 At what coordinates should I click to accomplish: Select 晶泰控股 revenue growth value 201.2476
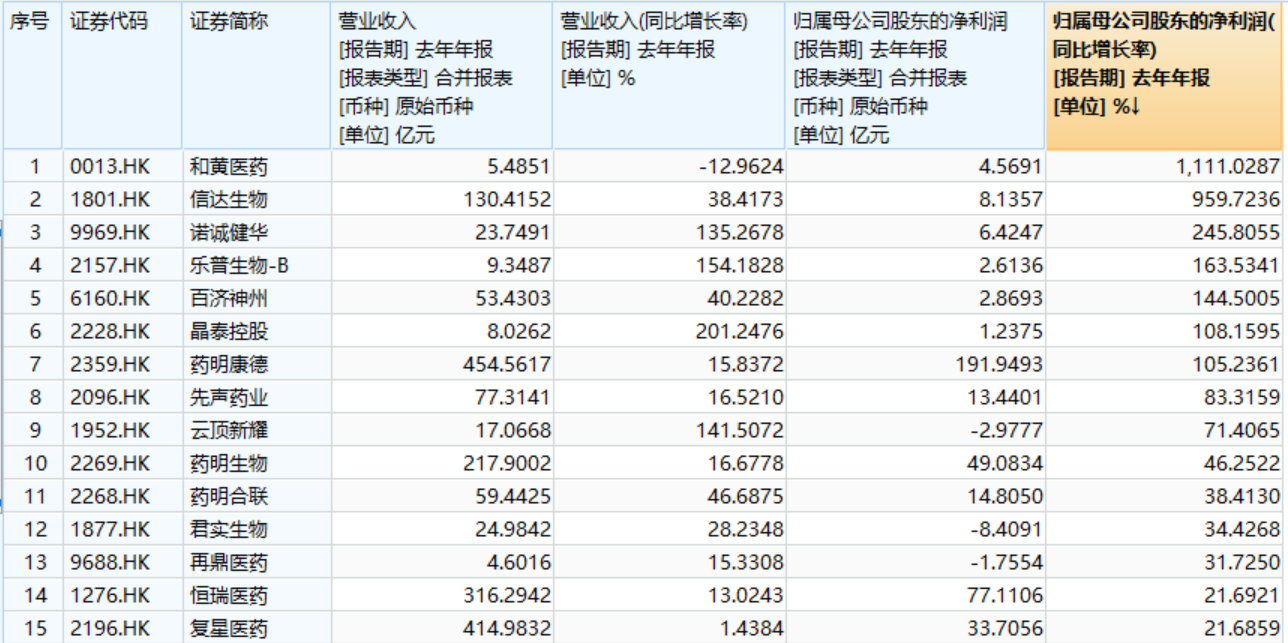point(742,331)
